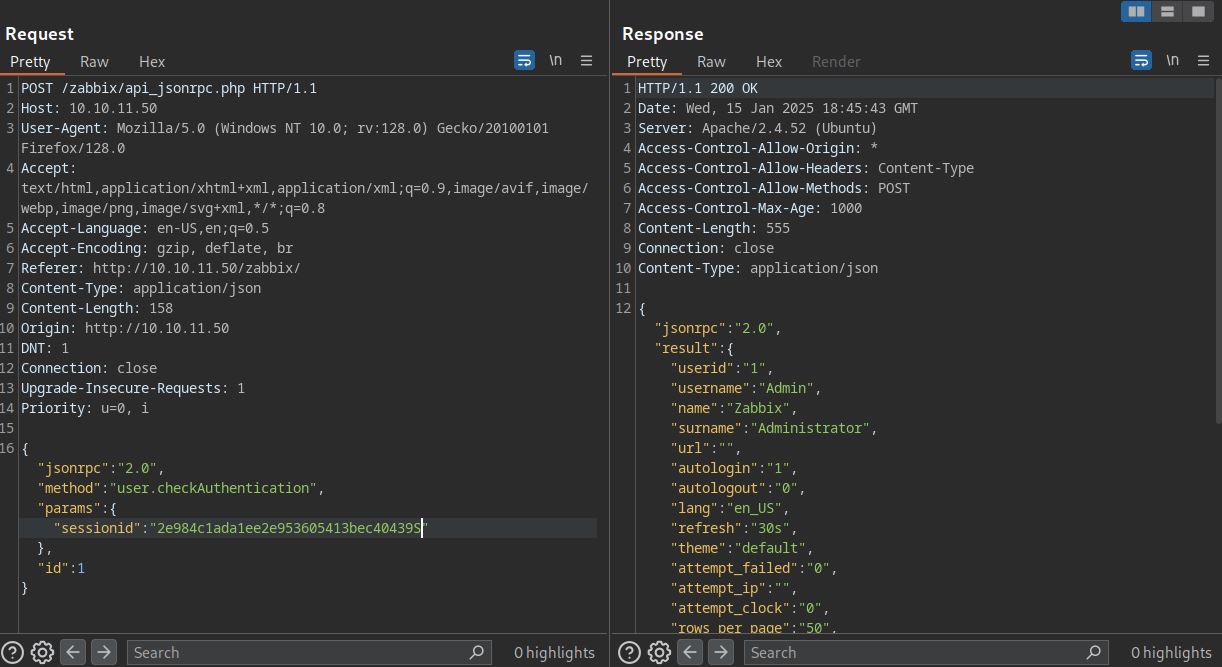1222x667 pixels.
Task: Go to next Request search match
Action: click(x=104, y=653)
